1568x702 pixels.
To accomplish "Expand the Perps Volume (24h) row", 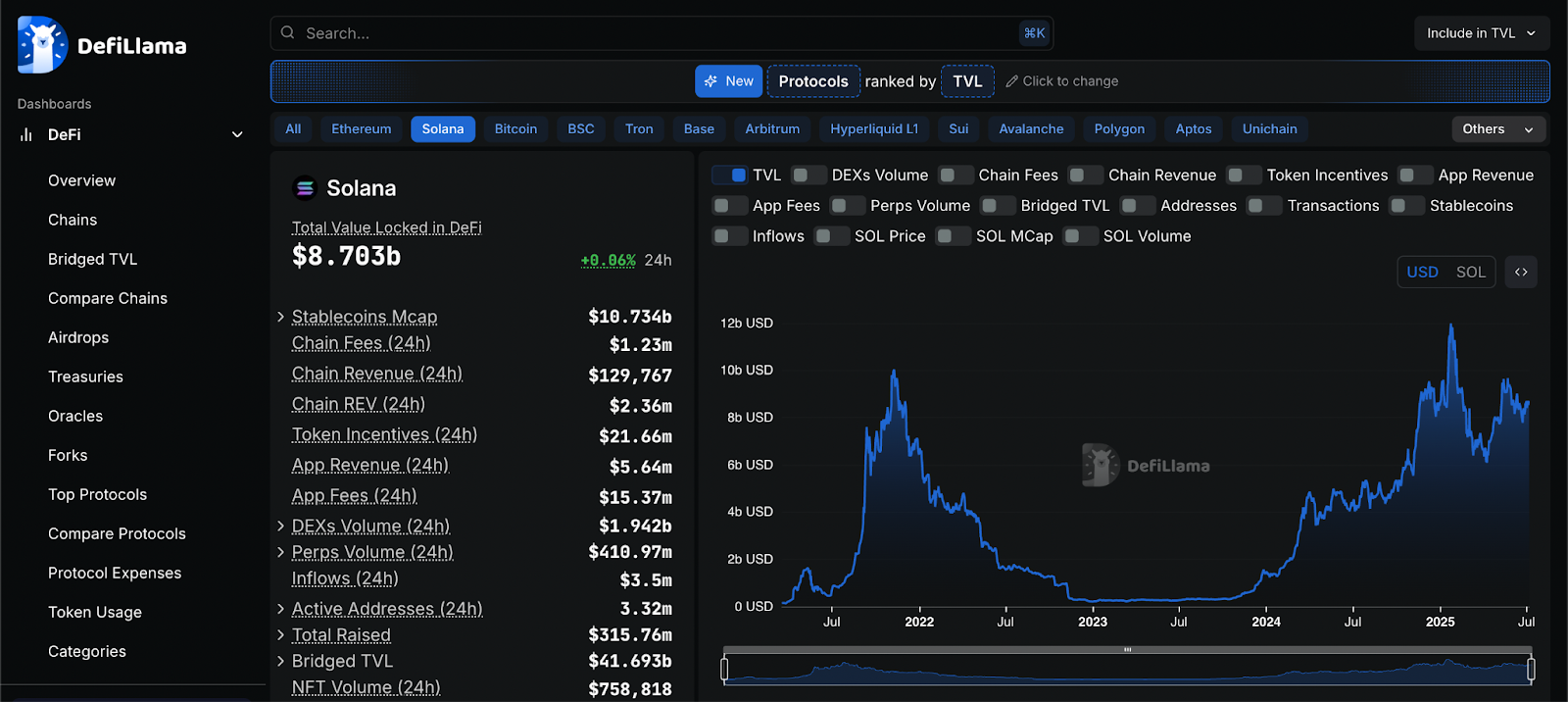I will point(280,553).
